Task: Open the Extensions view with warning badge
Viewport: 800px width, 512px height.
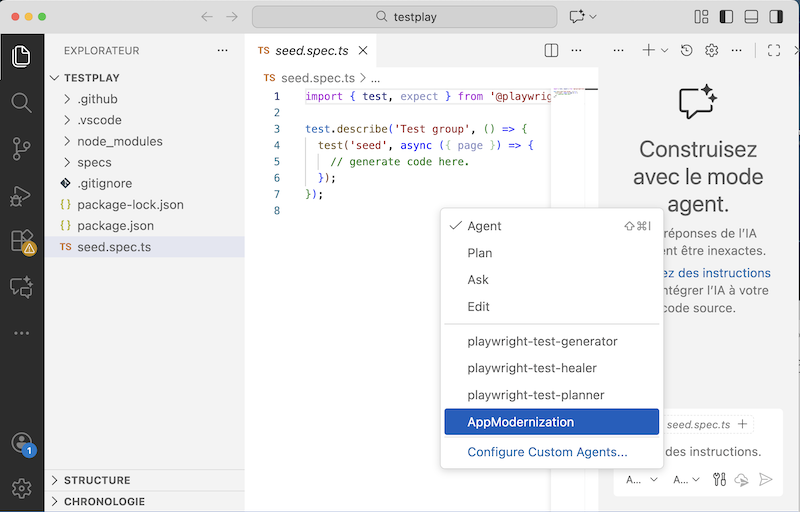Action: 21,241
